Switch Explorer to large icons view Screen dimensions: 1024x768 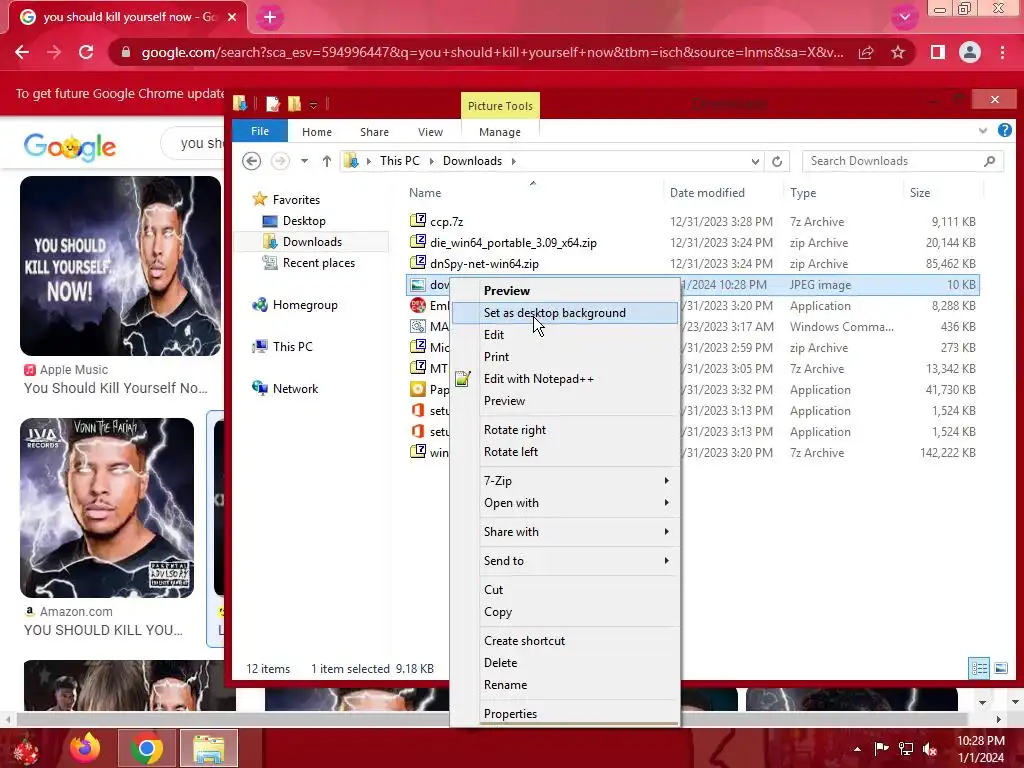point(1000,668)
